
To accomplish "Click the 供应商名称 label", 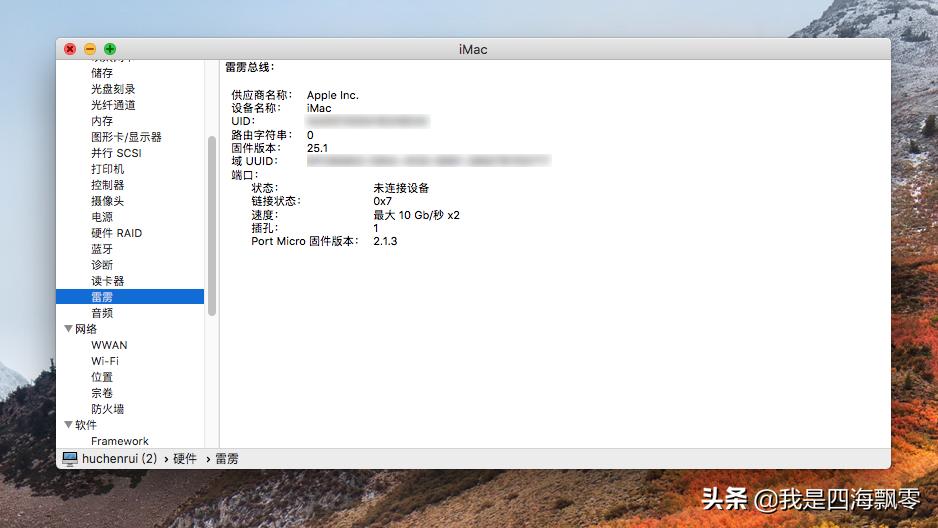I will coord(261,95).
